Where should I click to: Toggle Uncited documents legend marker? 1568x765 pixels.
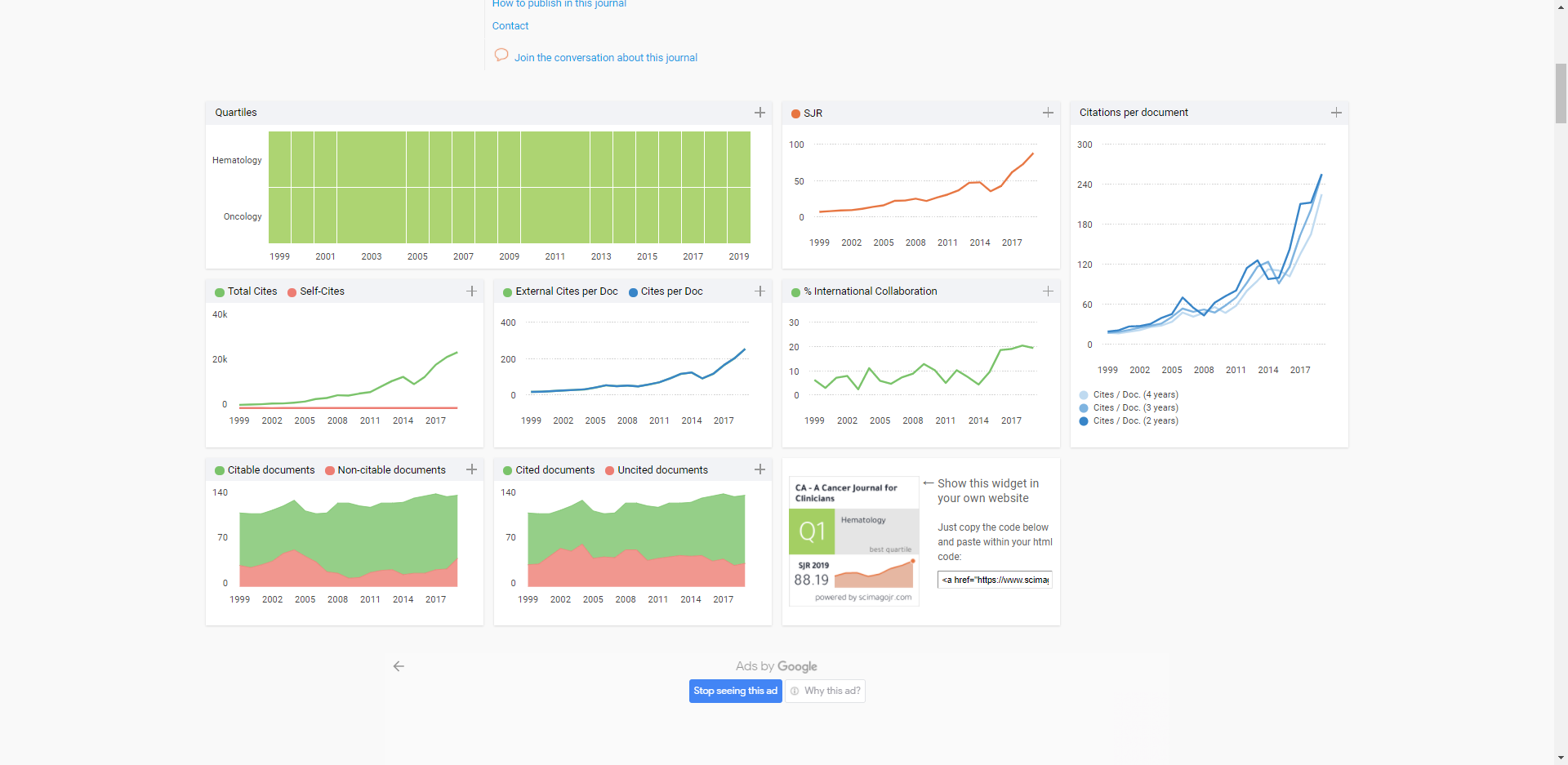(x=610, y=470)
